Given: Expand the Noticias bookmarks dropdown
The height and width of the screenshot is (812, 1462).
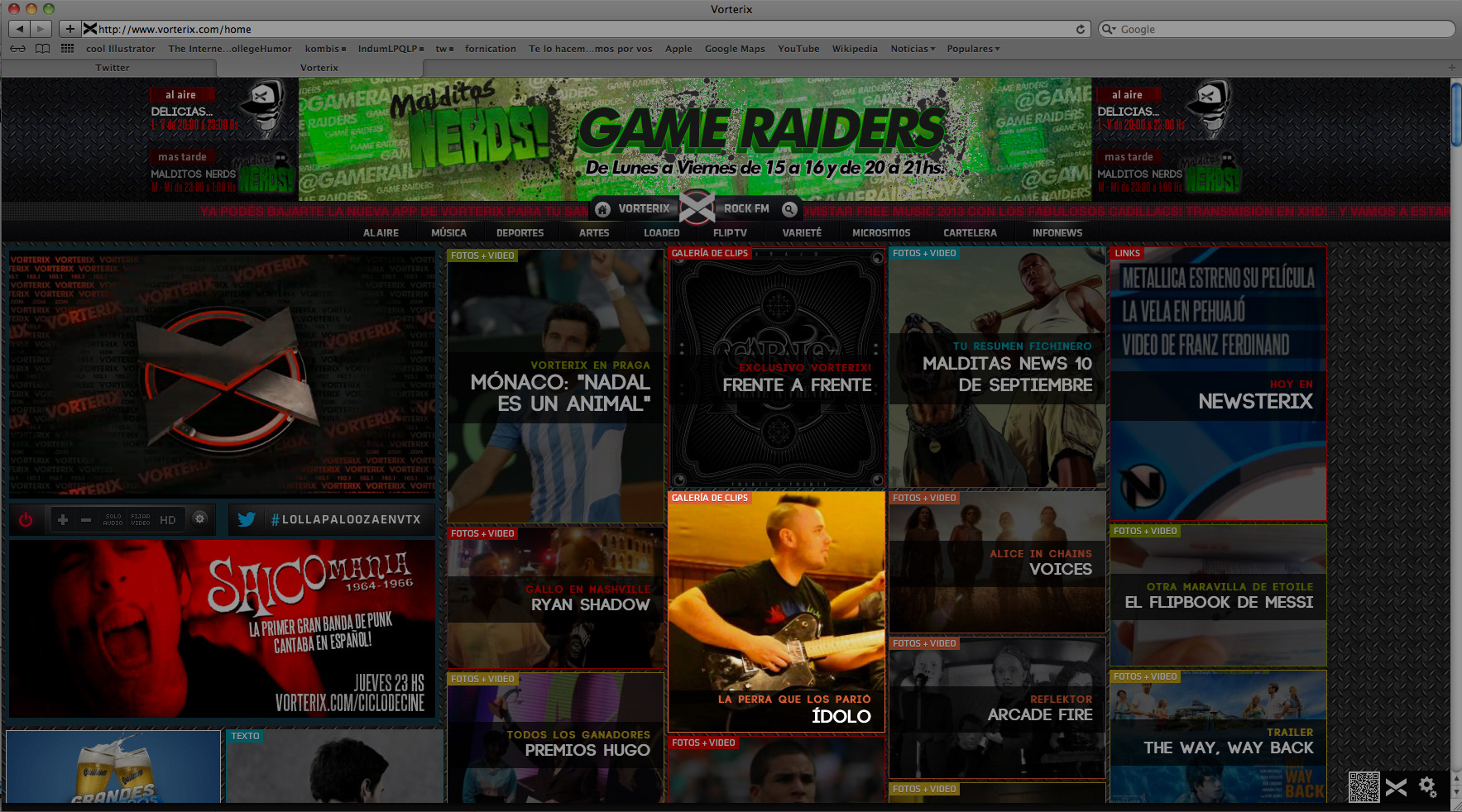Looking at the screenshot, I should 913,49.
